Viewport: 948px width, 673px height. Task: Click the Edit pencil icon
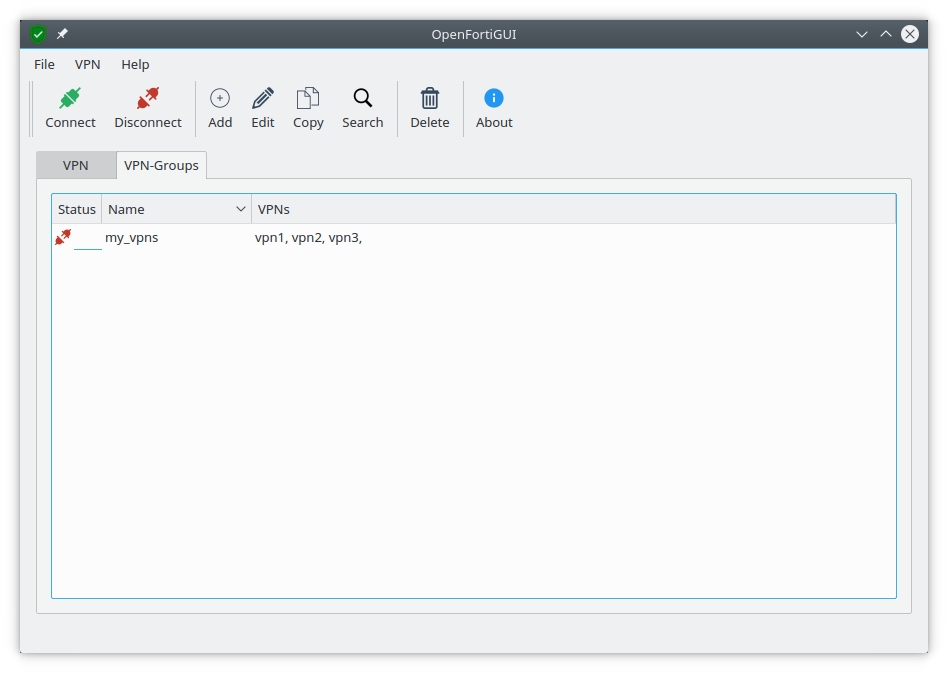point(263,98)
